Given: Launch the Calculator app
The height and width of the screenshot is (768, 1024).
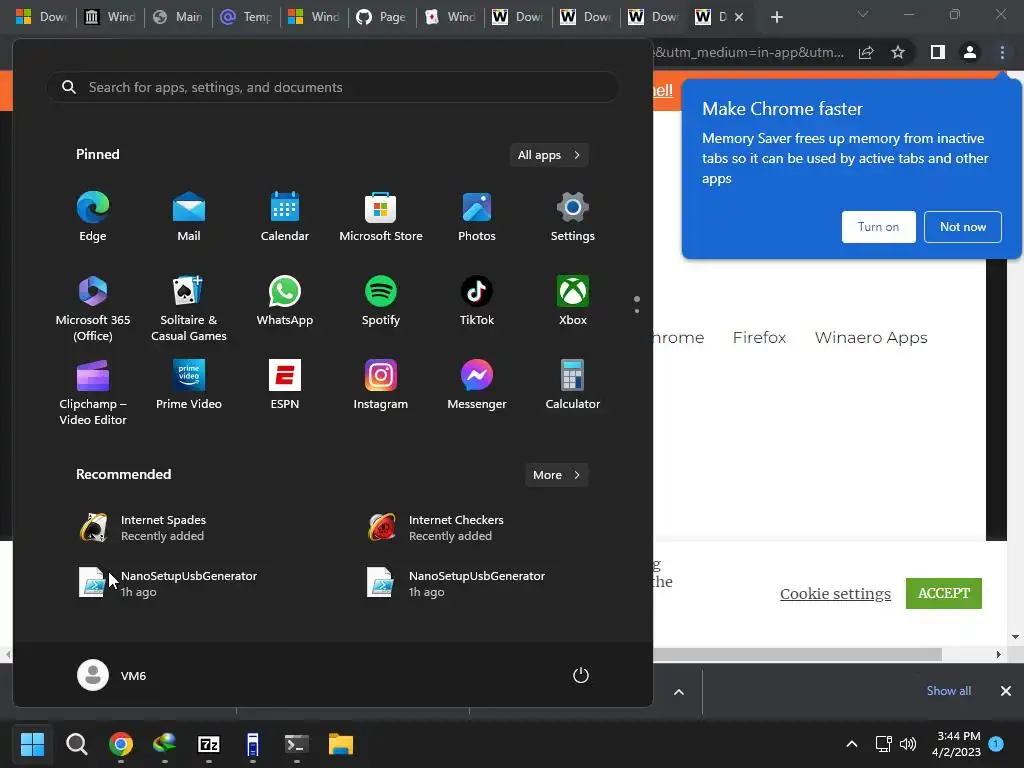Looking at the screenshot, I should tap(573, 385).
